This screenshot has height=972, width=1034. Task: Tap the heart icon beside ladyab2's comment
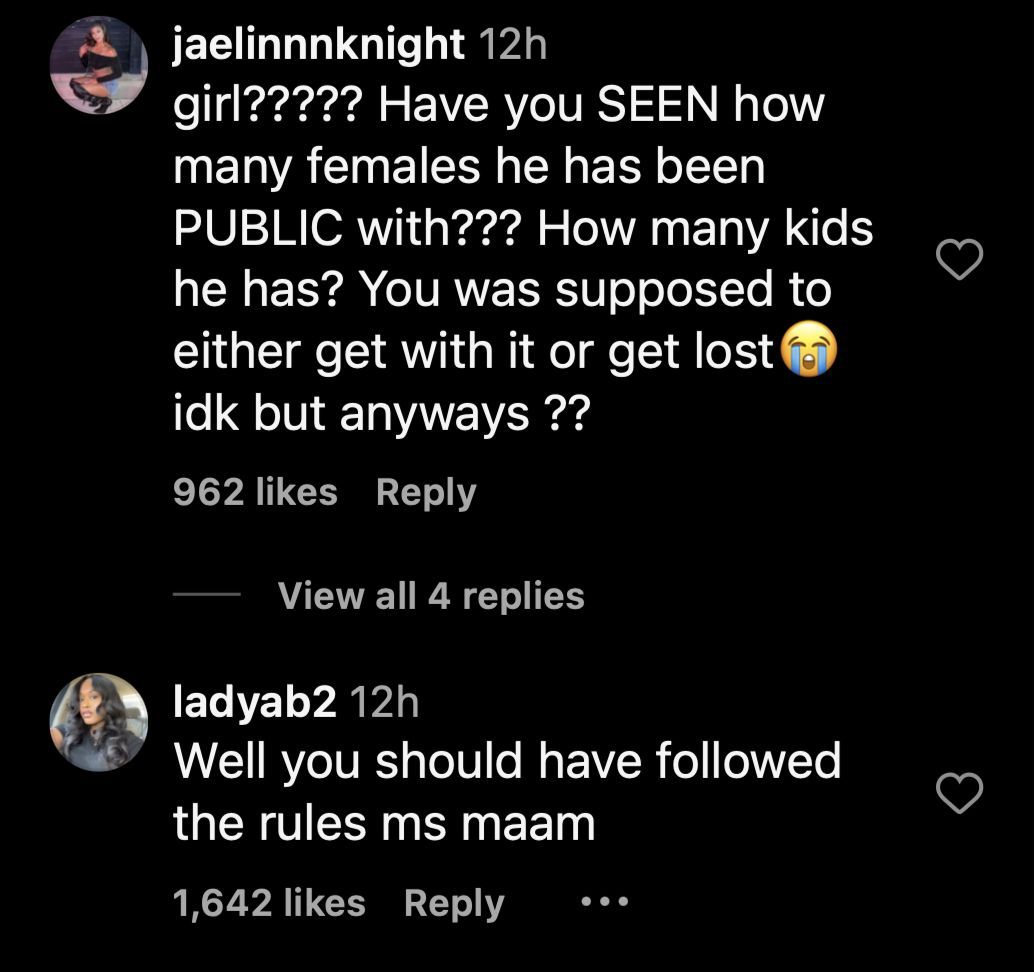(x=961, y=791)
